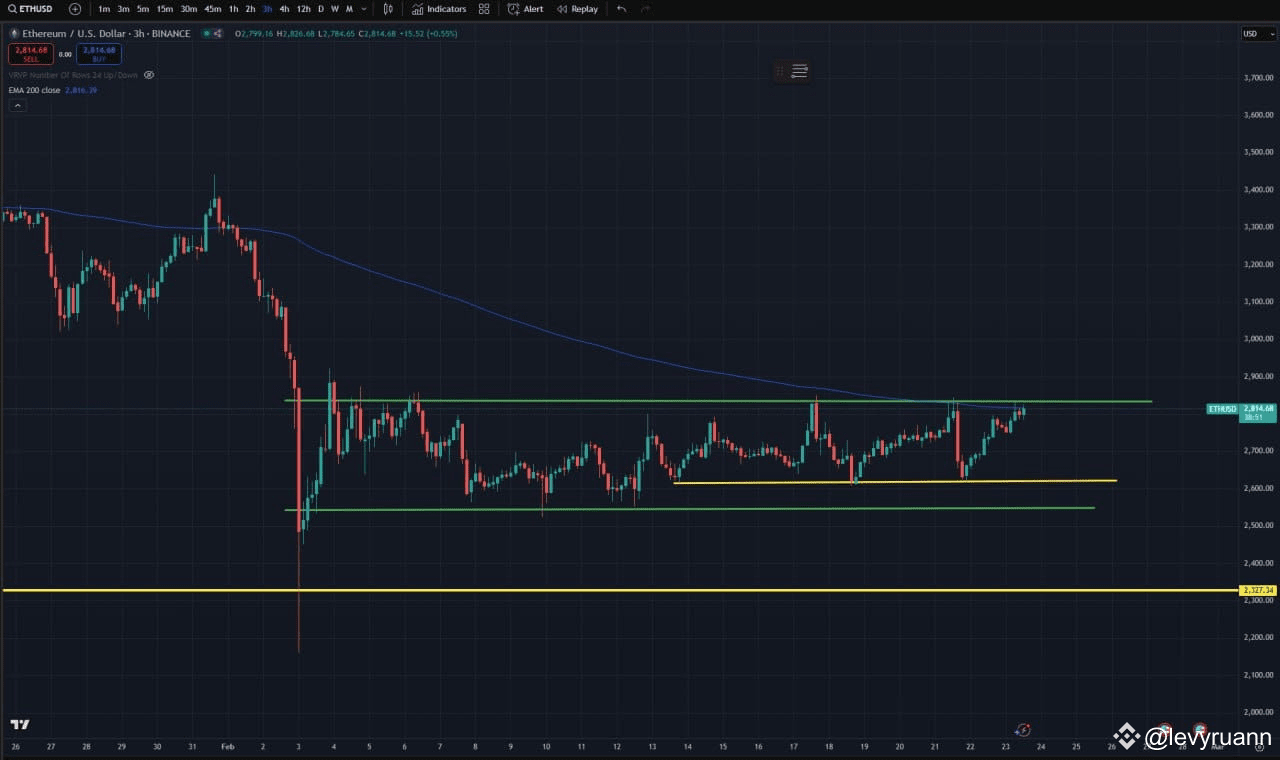The image size is (1280, 760).
Task: Click the blue BUY price button
Action: click(99, 54)
